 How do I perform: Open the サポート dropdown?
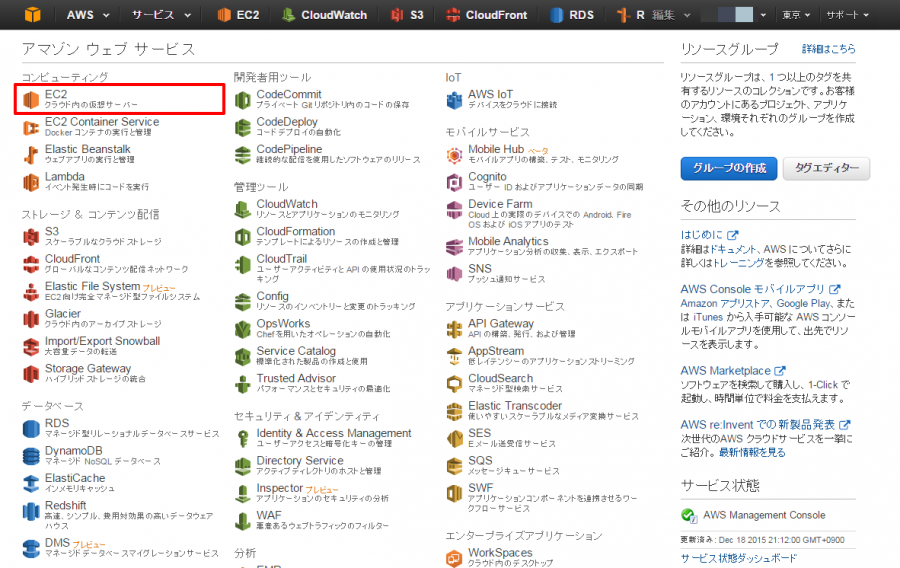coord(848,15)
